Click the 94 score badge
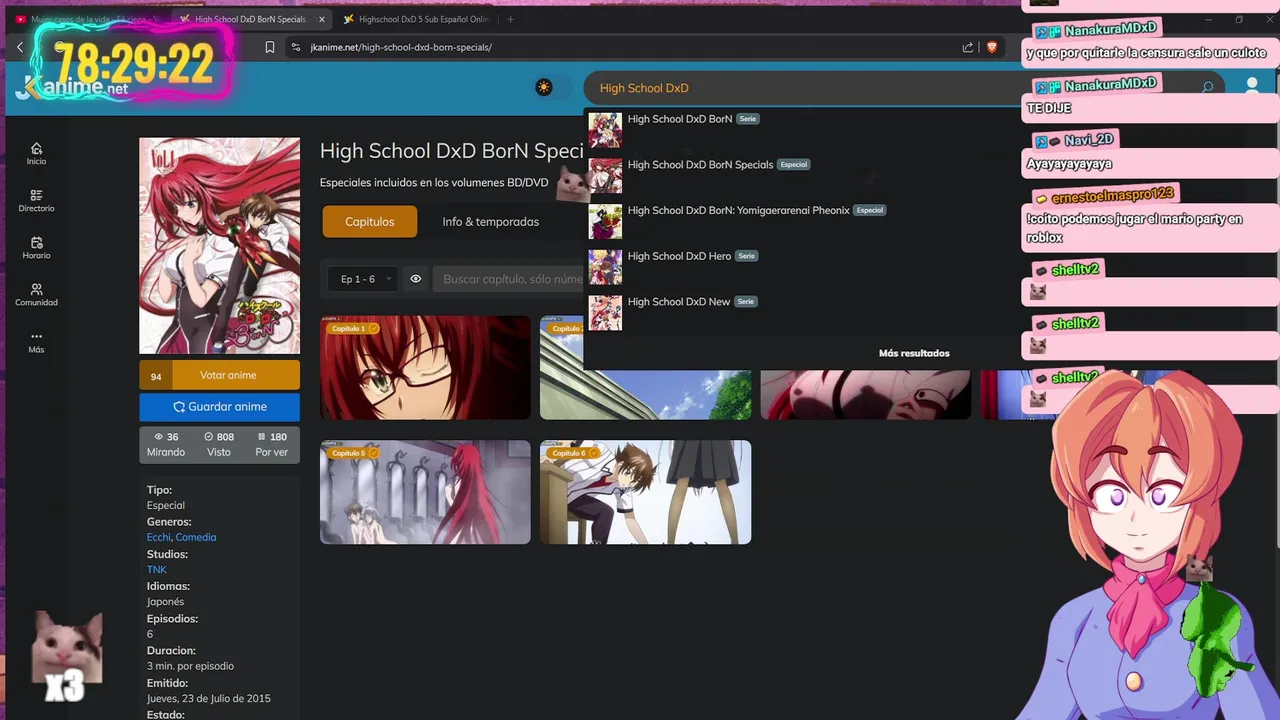This screenshot has height=720, width=1280. [156, 376]
